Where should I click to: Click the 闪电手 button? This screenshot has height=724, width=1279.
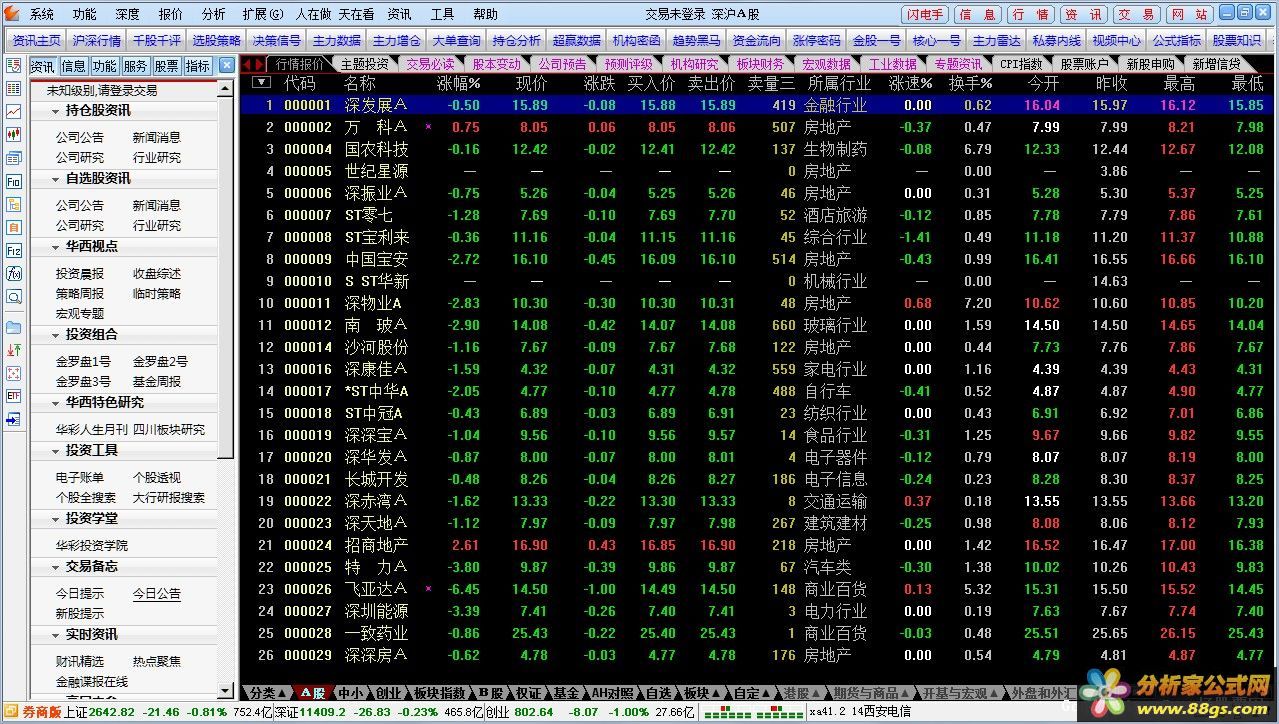(925, 15)
